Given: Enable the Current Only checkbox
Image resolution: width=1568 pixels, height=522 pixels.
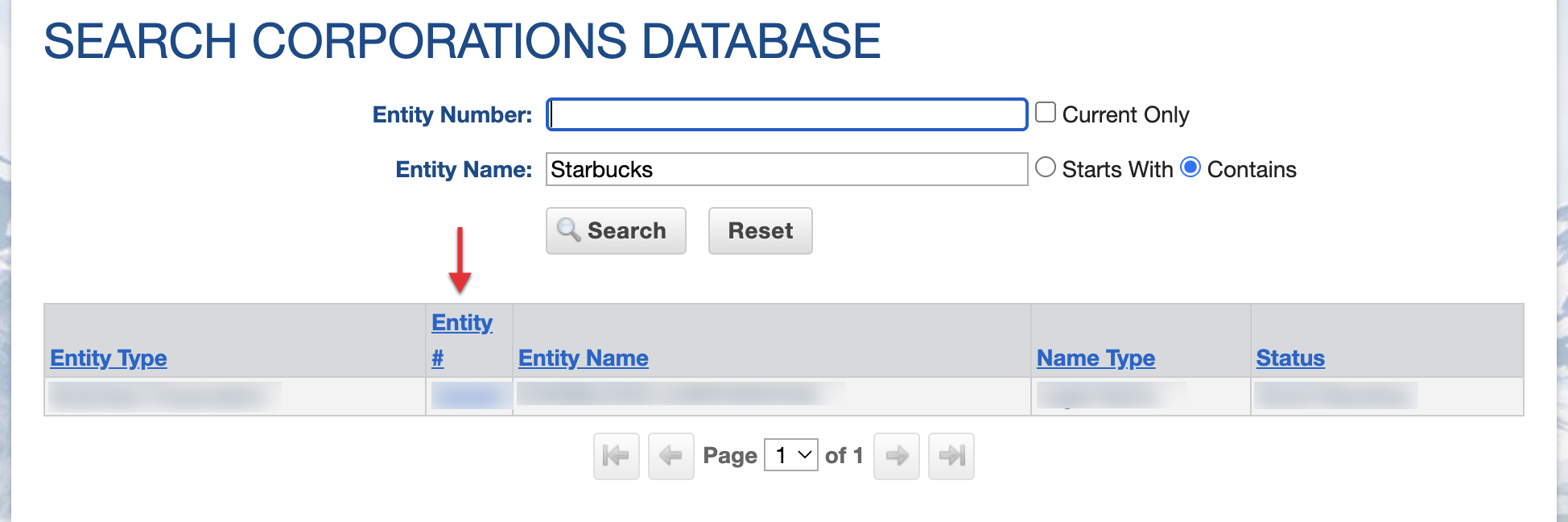Looking at the screenshot, I should click(1046, 113).
